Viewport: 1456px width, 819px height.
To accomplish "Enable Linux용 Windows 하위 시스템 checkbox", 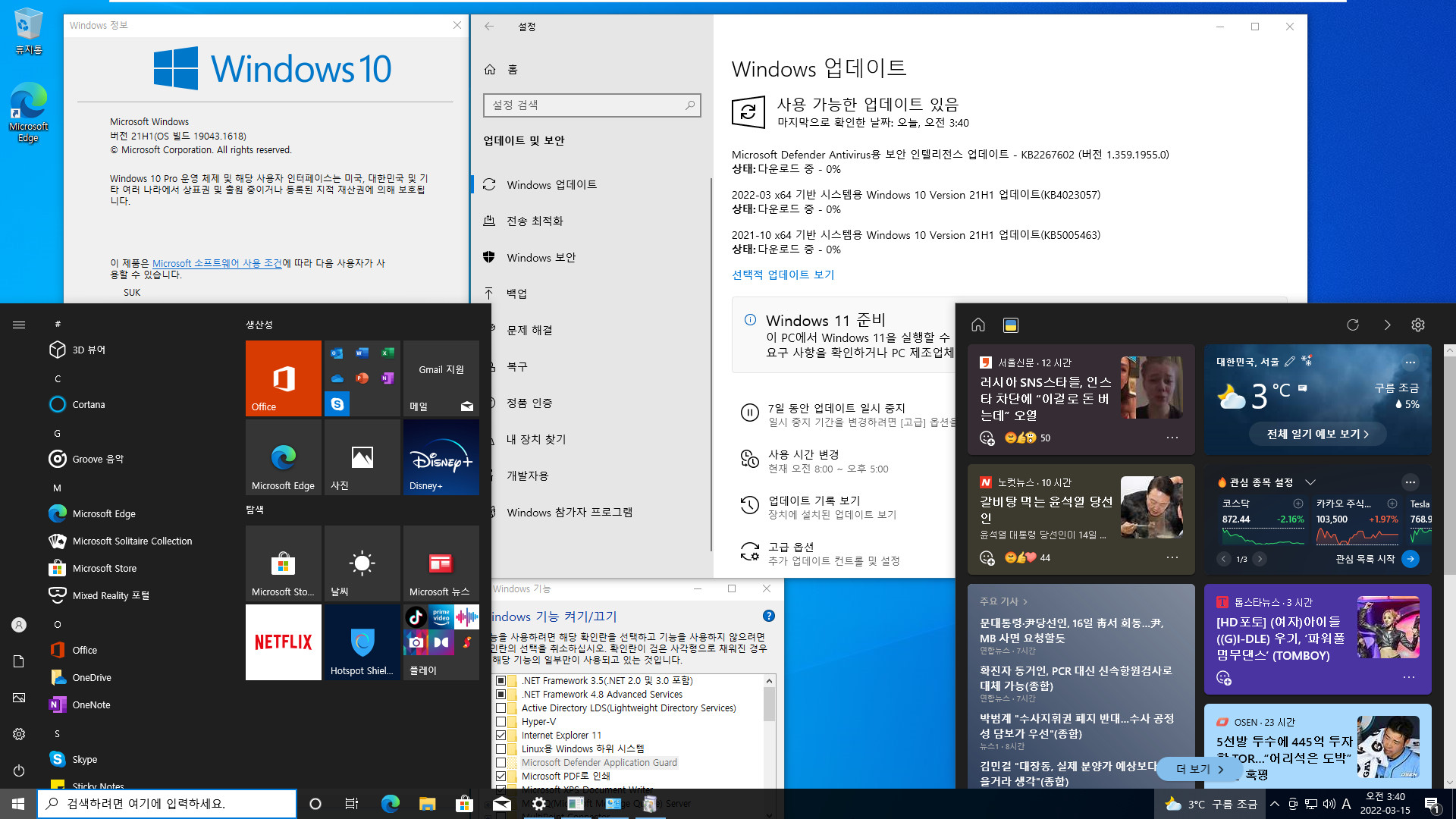I will coord(500,748).
